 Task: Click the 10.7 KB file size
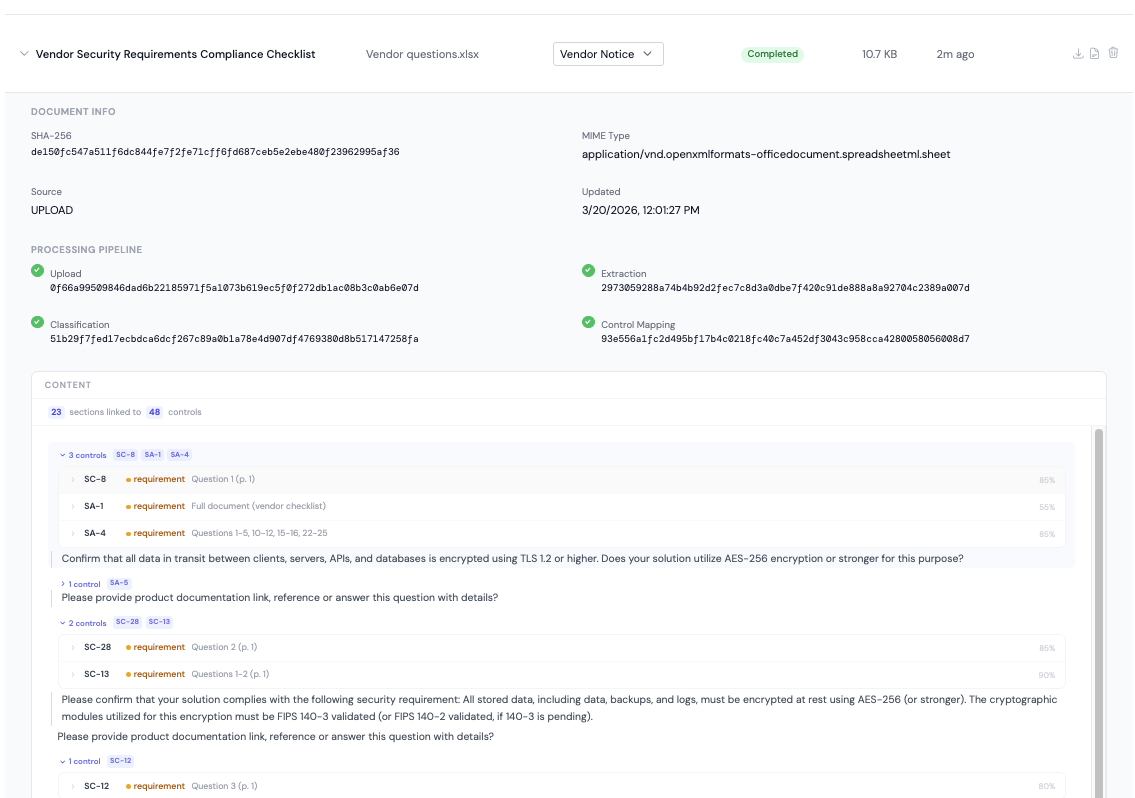[x=879, y=54]
